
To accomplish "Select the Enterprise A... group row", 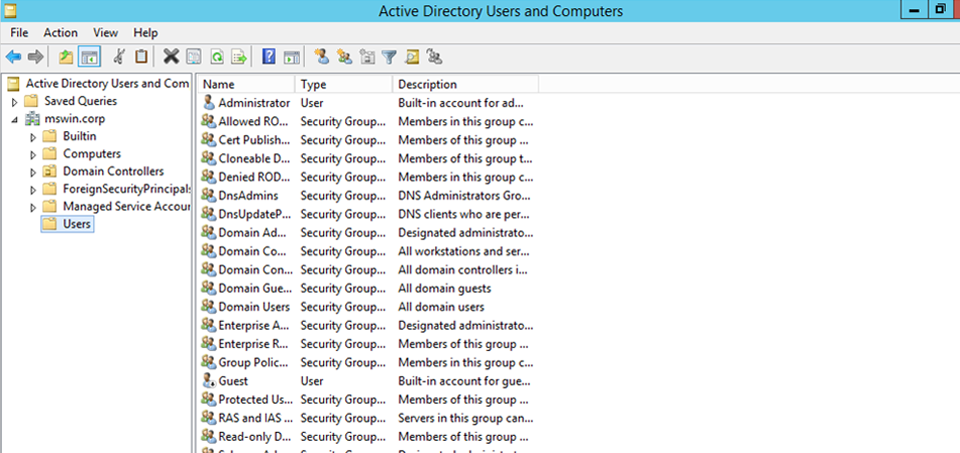I will [368, 325].
